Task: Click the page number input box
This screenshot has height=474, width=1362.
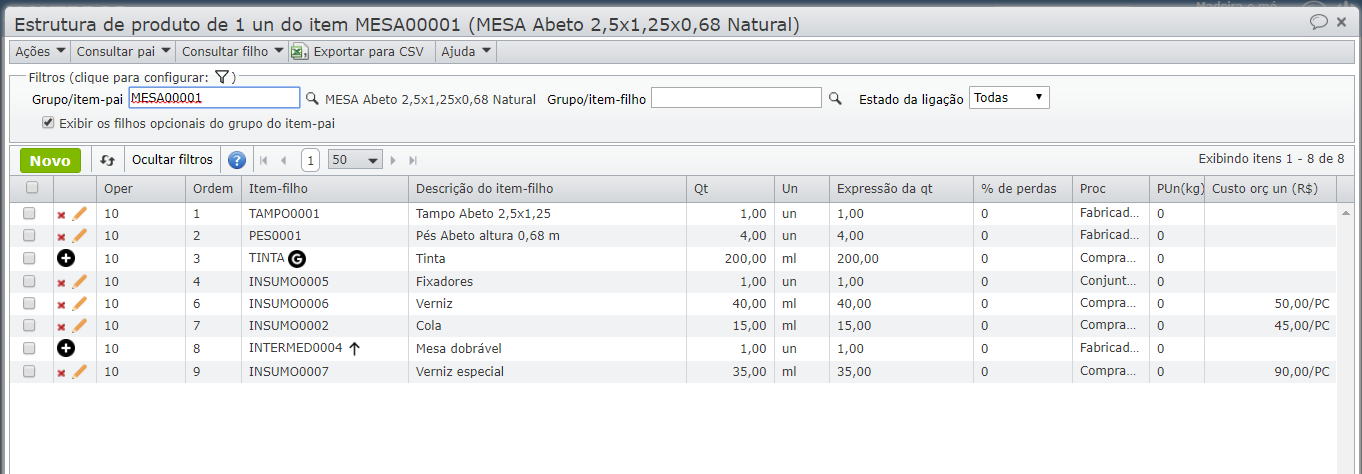Action: pyautogui.click(x=310, y=160)
